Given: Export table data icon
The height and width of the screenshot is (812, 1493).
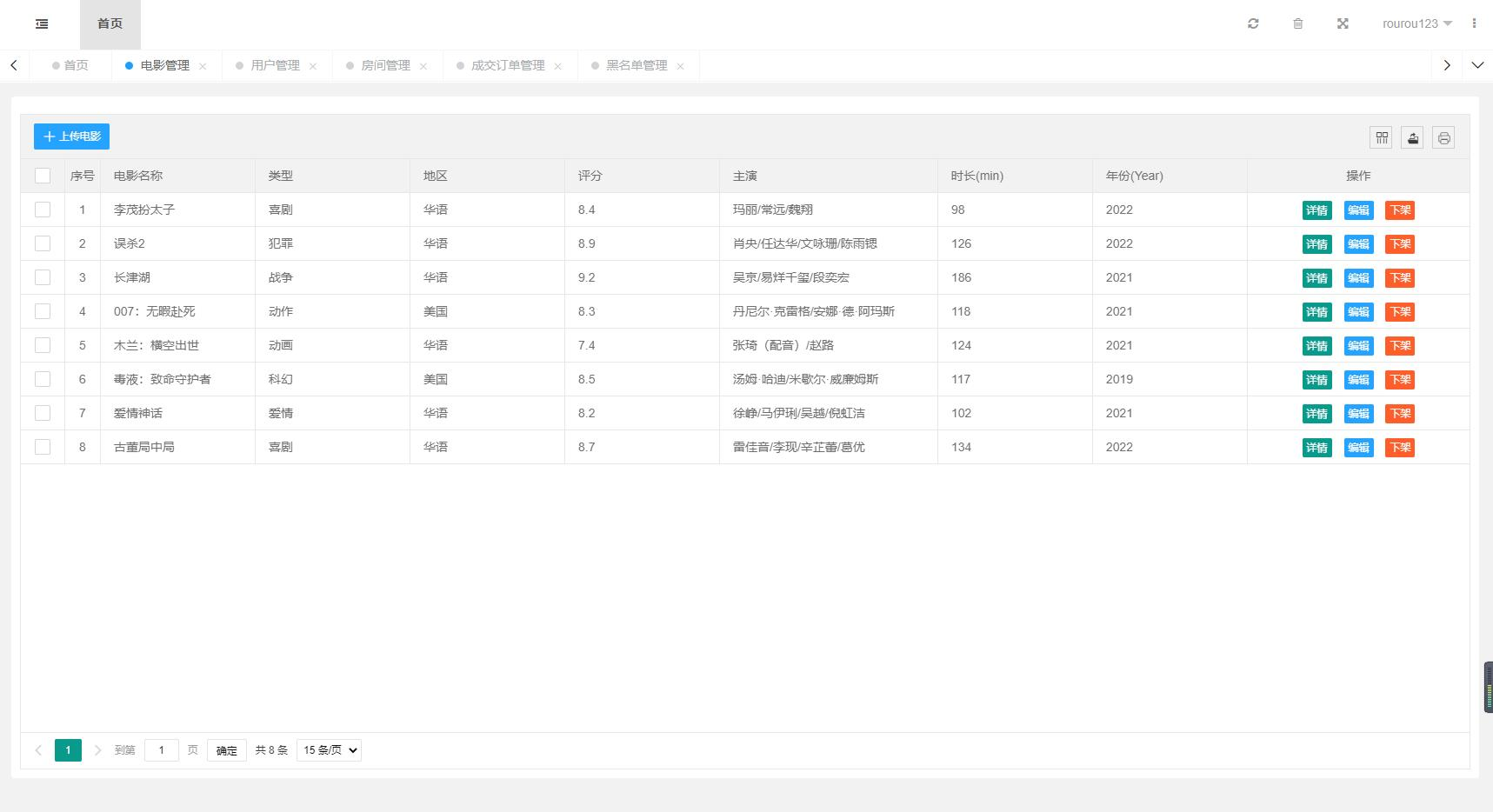Looking at the screenshot, I should (1412, 137).
